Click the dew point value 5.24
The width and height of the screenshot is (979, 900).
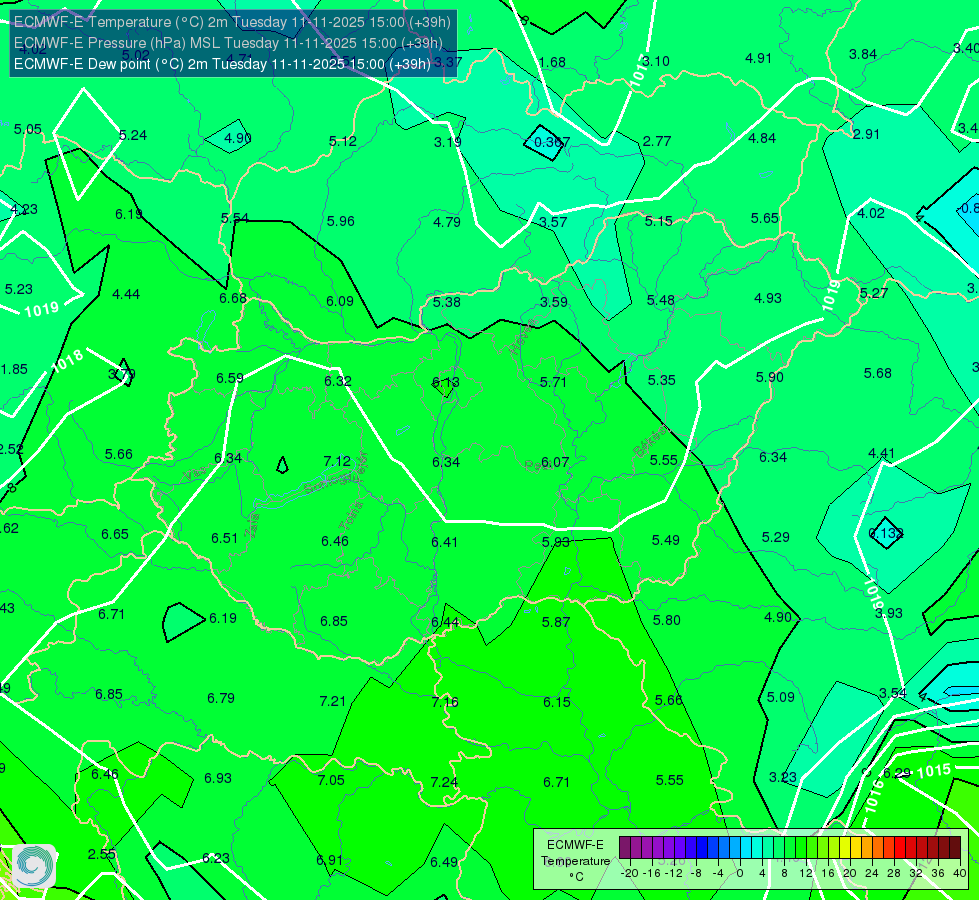tap(133, 135)
